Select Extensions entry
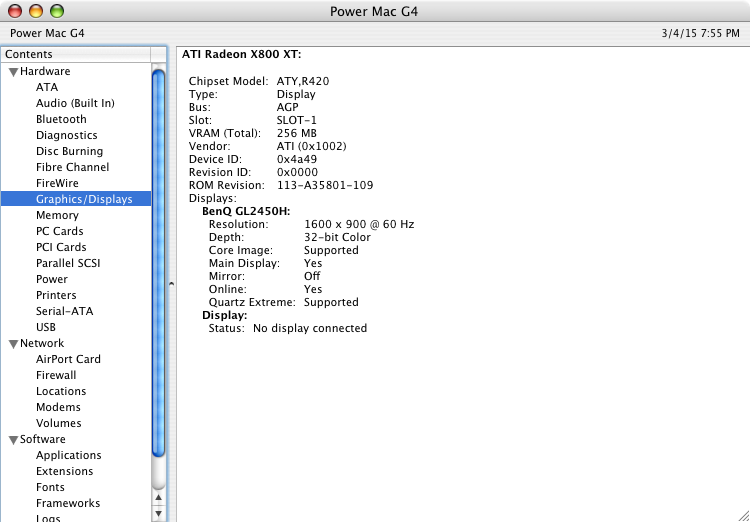Viewport: 750px width, 522px height. click(65, 471)
